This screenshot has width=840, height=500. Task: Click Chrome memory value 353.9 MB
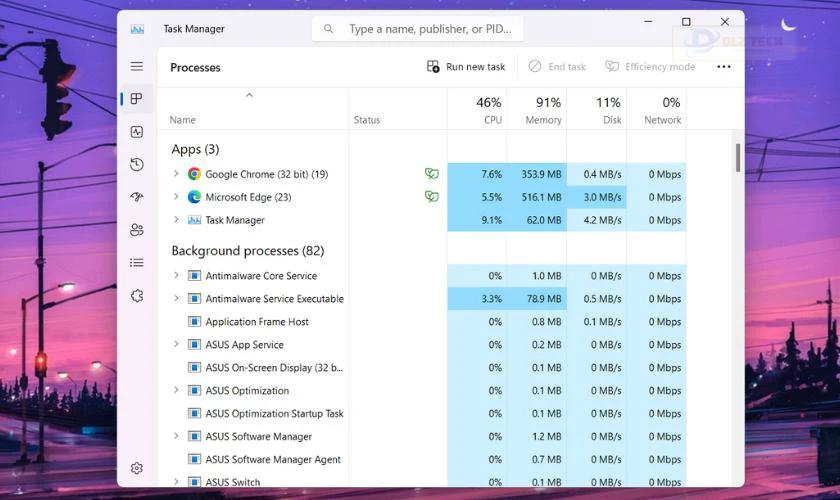coord(541,174)
